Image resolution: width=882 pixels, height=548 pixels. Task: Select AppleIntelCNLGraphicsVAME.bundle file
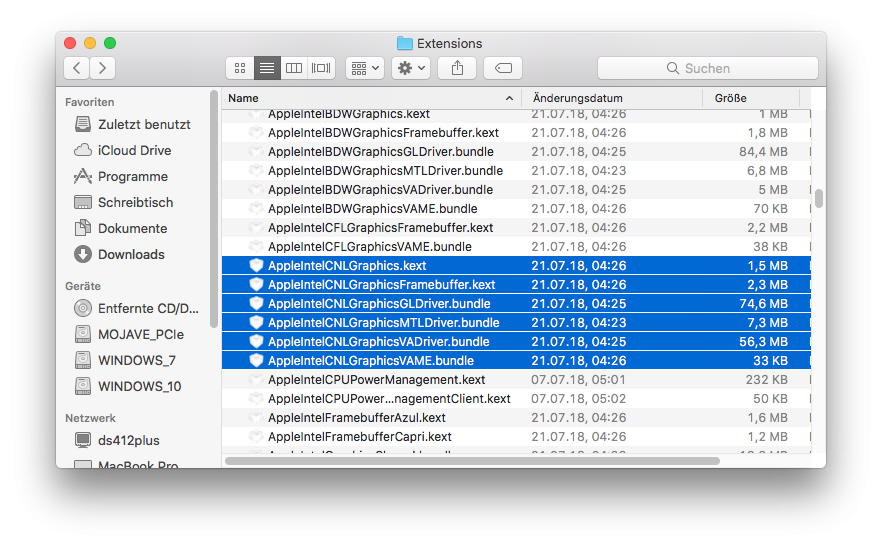516,361
